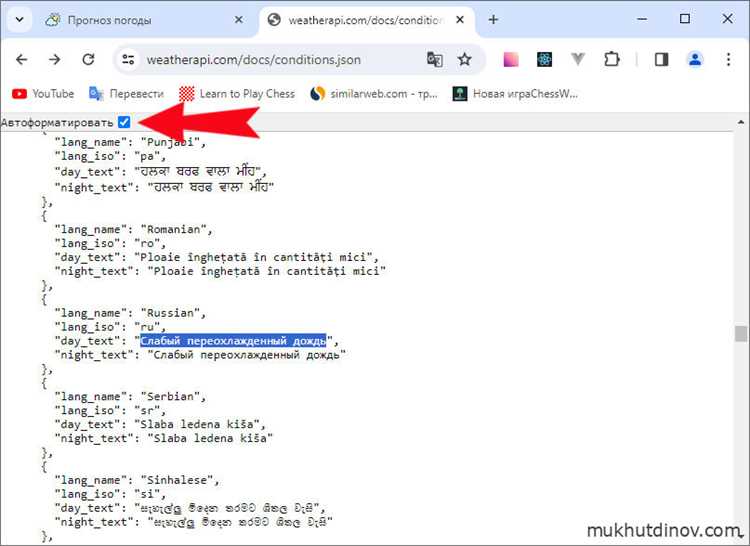
Task: Open the React Developer Tools extension
Action: [x=544, y=59]
